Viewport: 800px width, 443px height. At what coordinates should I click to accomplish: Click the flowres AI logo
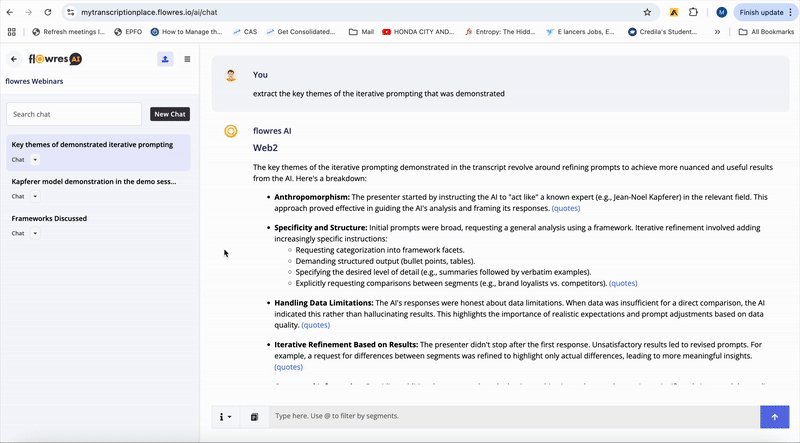click(55, 59)
